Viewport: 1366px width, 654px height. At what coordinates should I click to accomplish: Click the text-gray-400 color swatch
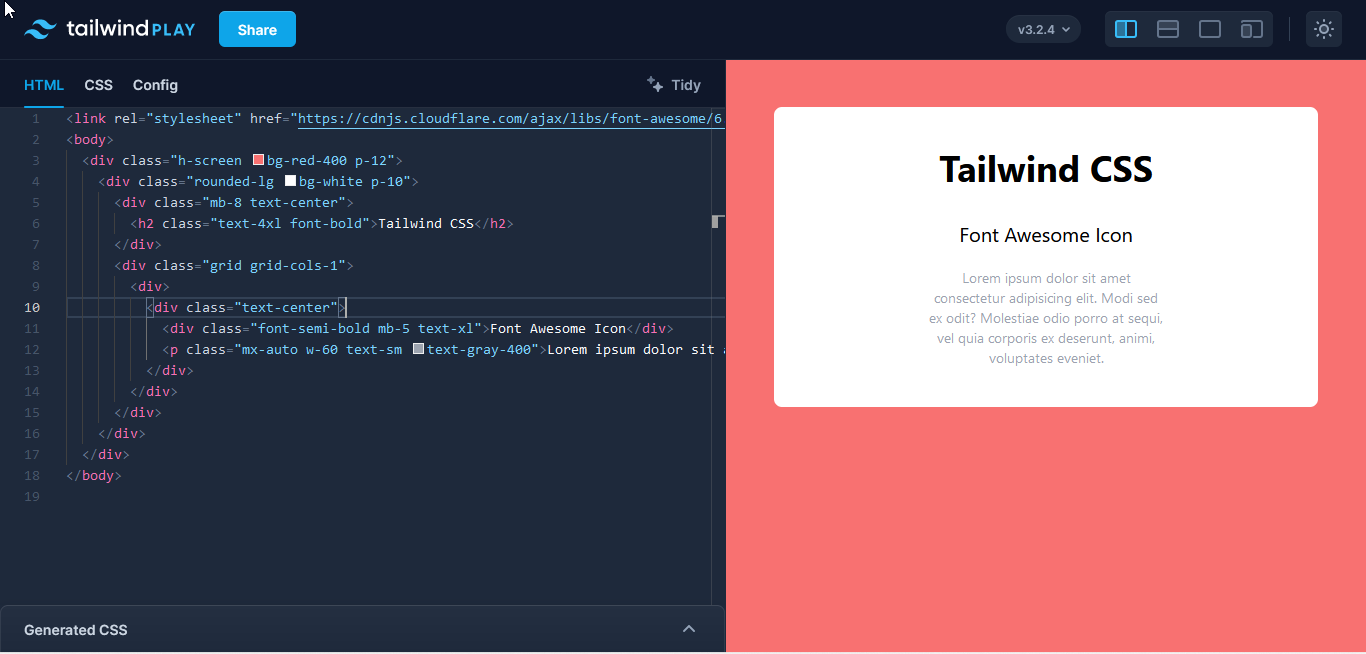(x=418, y=349)
